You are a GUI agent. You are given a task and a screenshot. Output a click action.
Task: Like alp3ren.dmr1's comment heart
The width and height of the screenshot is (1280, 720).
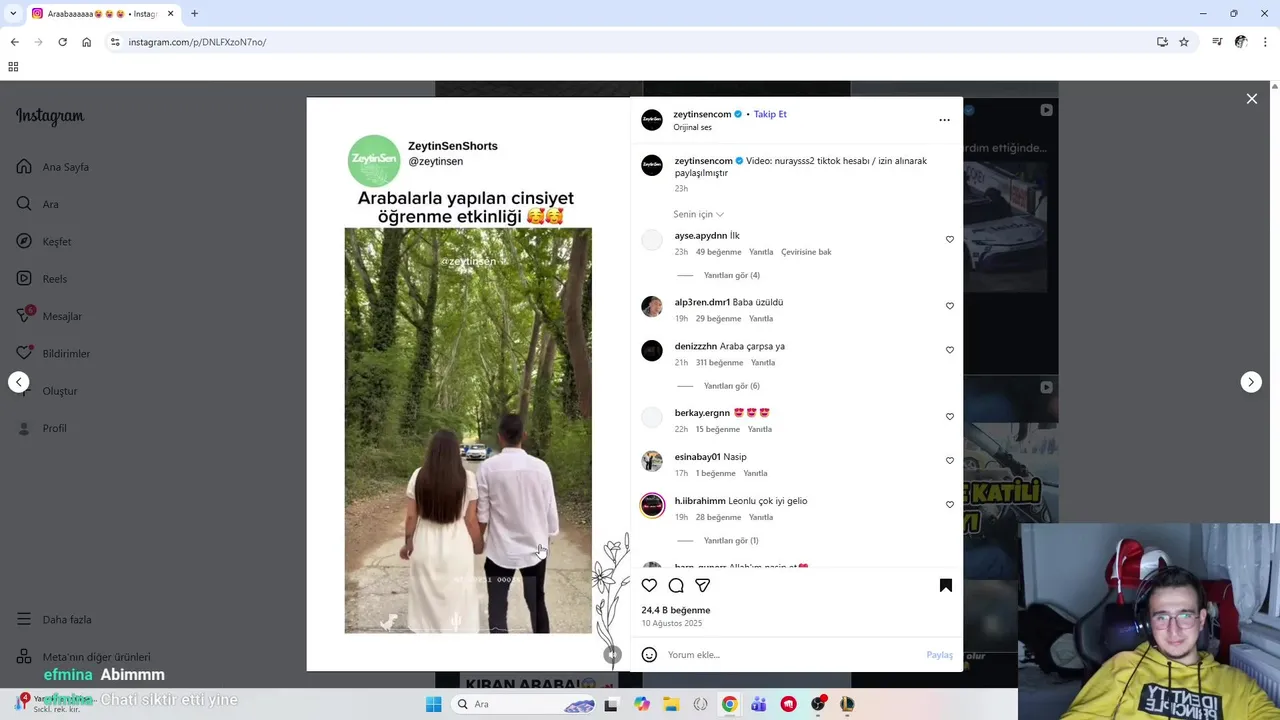pyautogui.click(x=950, y=306)
